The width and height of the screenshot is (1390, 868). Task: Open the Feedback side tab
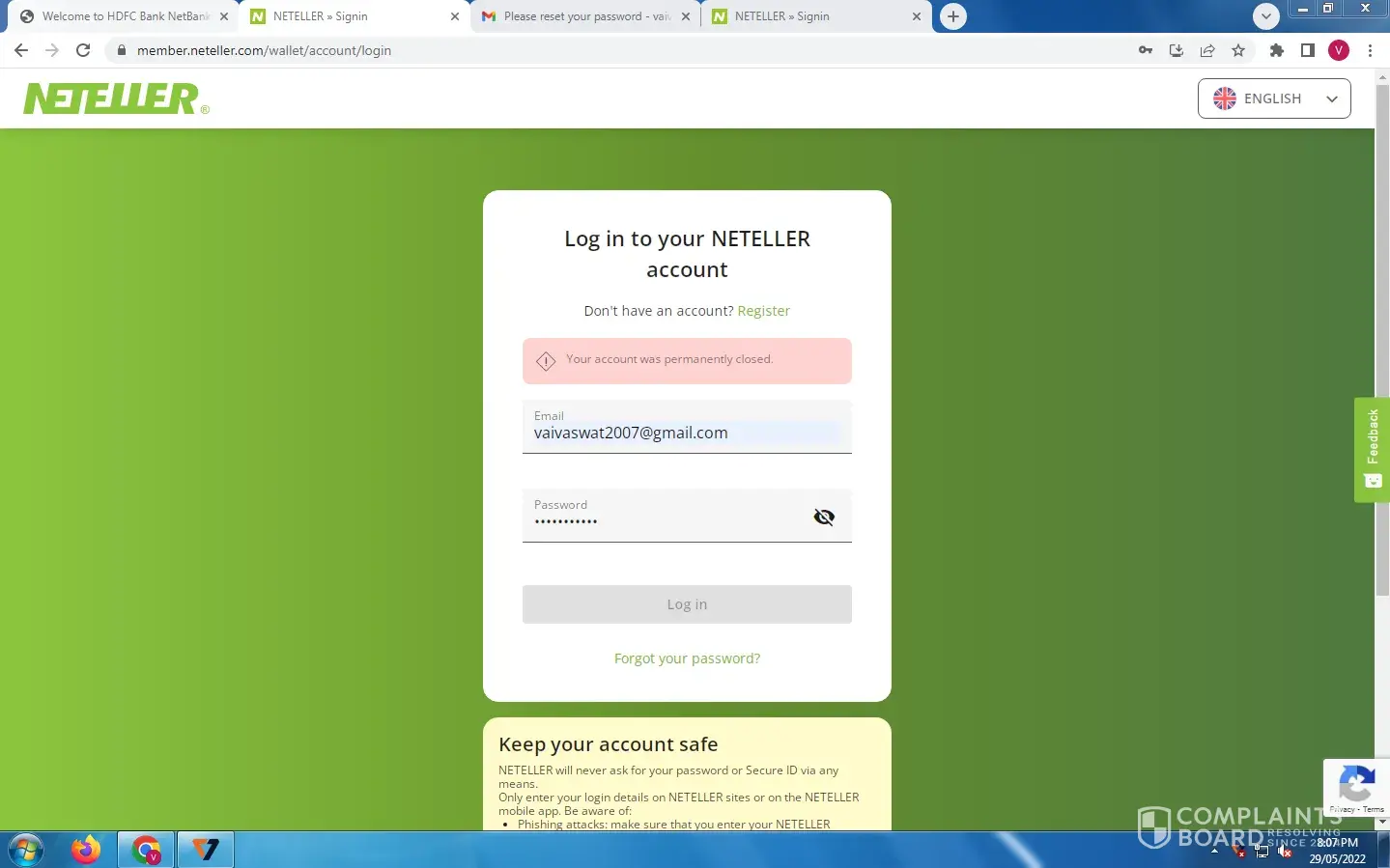(1372, 450)
